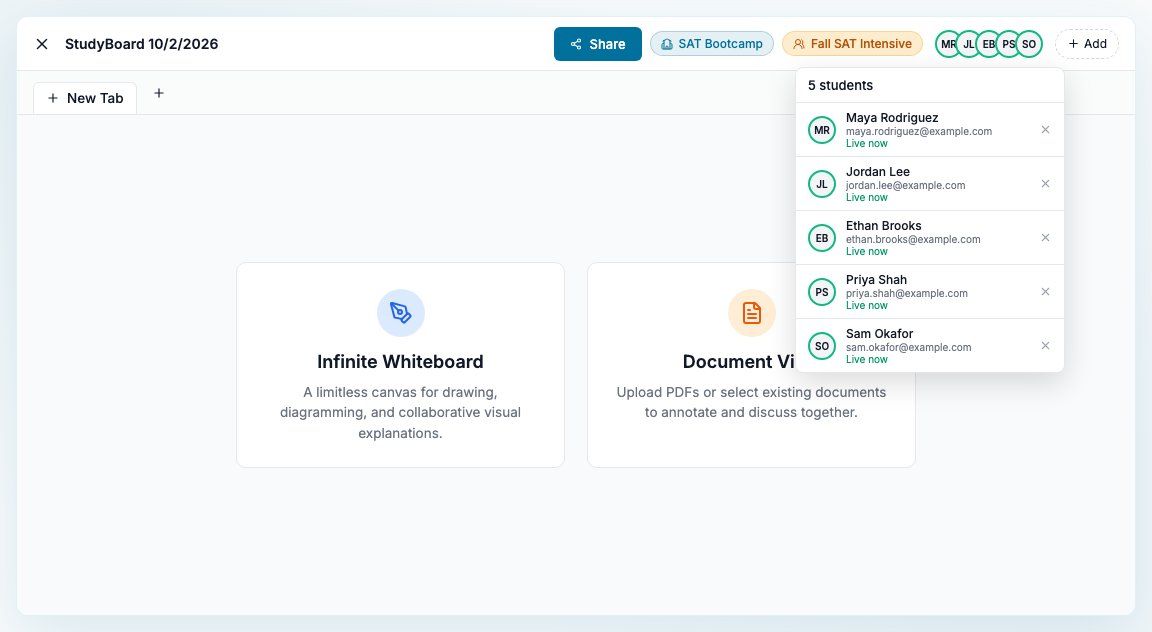This screenshot has width=1152, height=632.
Task: Click the EB avatar in the header
Action: 987,44
